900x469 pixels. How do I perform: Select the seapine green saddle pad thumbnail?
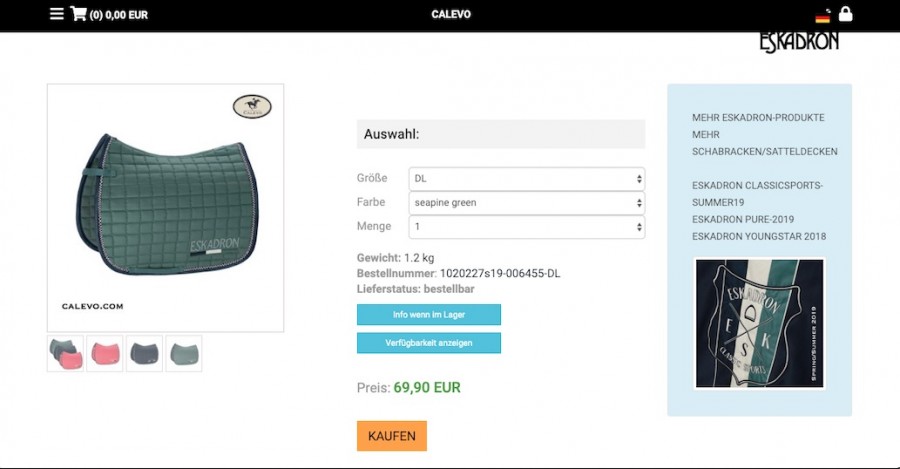click(184, 354)
